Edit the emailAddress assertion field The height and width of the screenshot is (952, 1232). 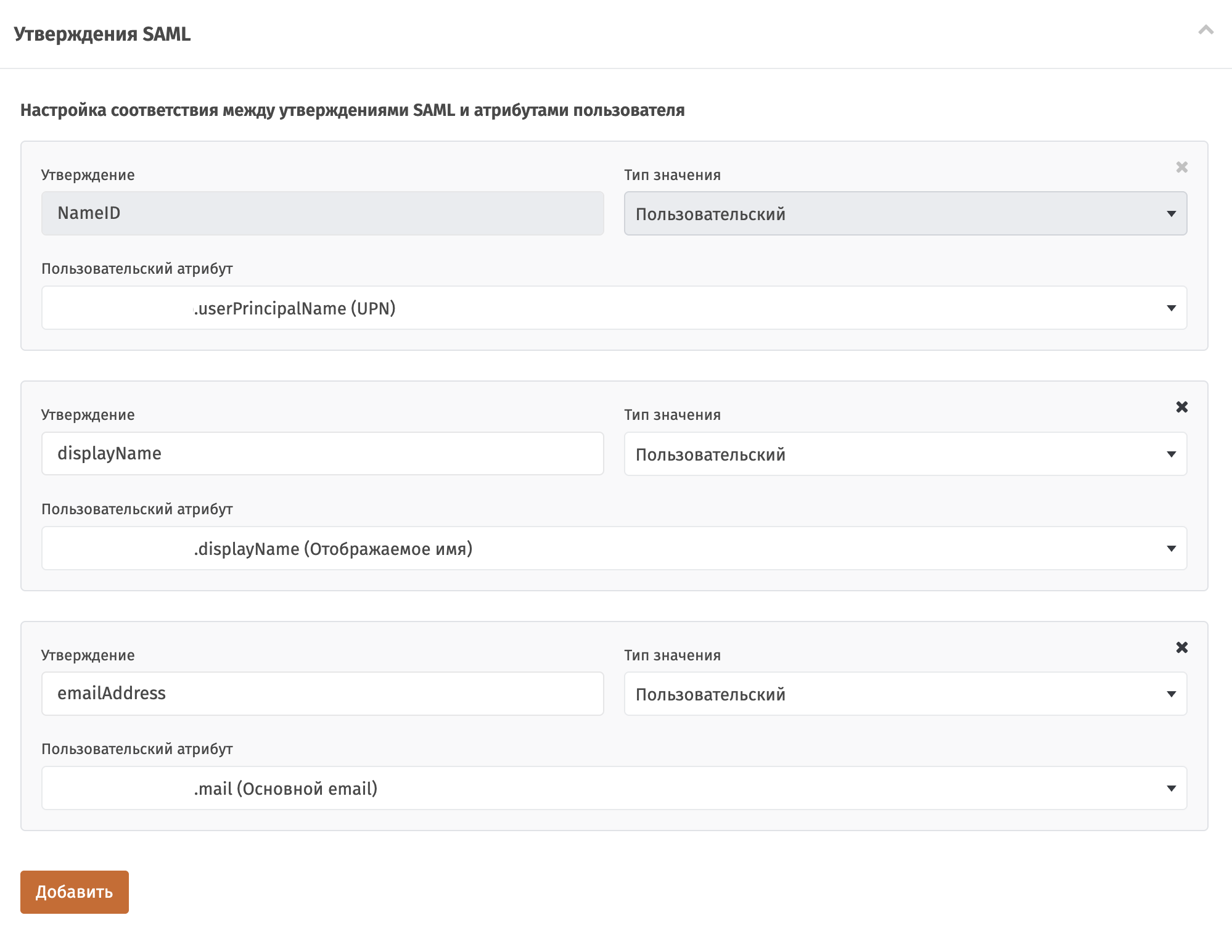tap(322, 694)
